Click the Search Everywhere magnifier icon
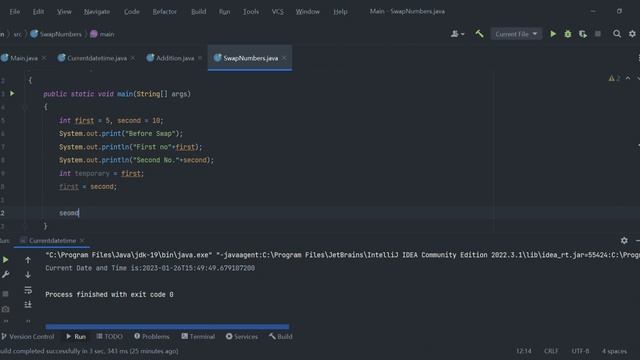Image resolution: width=640 pixels, height=360 pixels. pyautogui.click(x=617, y=34)
